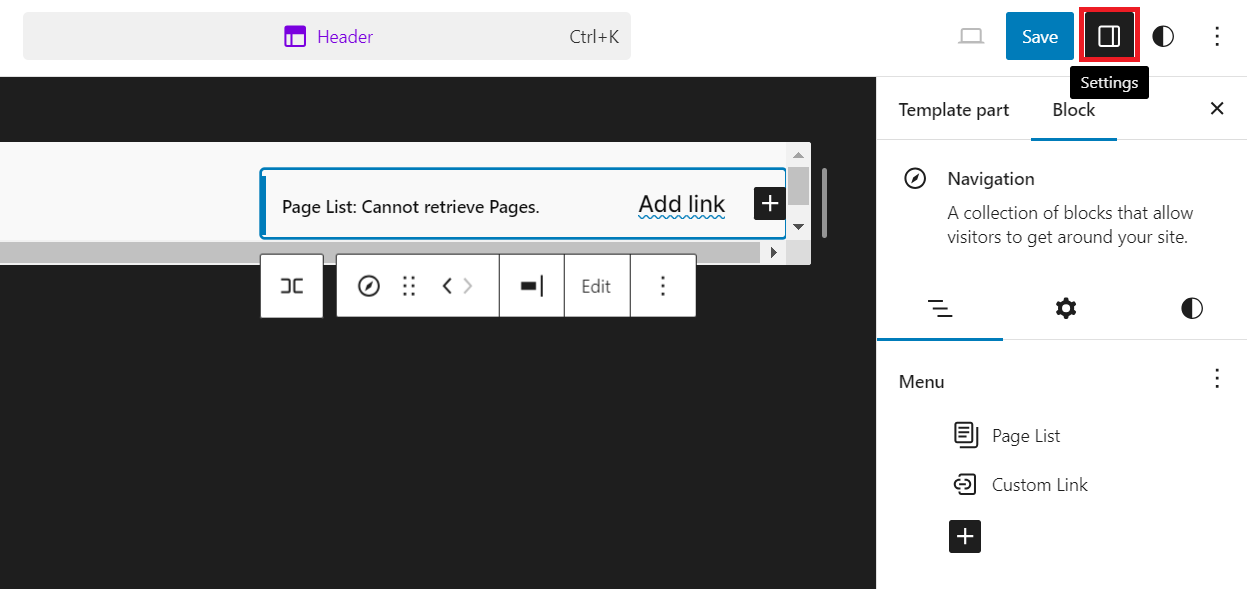Switch to the Template part tab
The width and height of the screenshot is (1247, 589).
pos(952,109)
